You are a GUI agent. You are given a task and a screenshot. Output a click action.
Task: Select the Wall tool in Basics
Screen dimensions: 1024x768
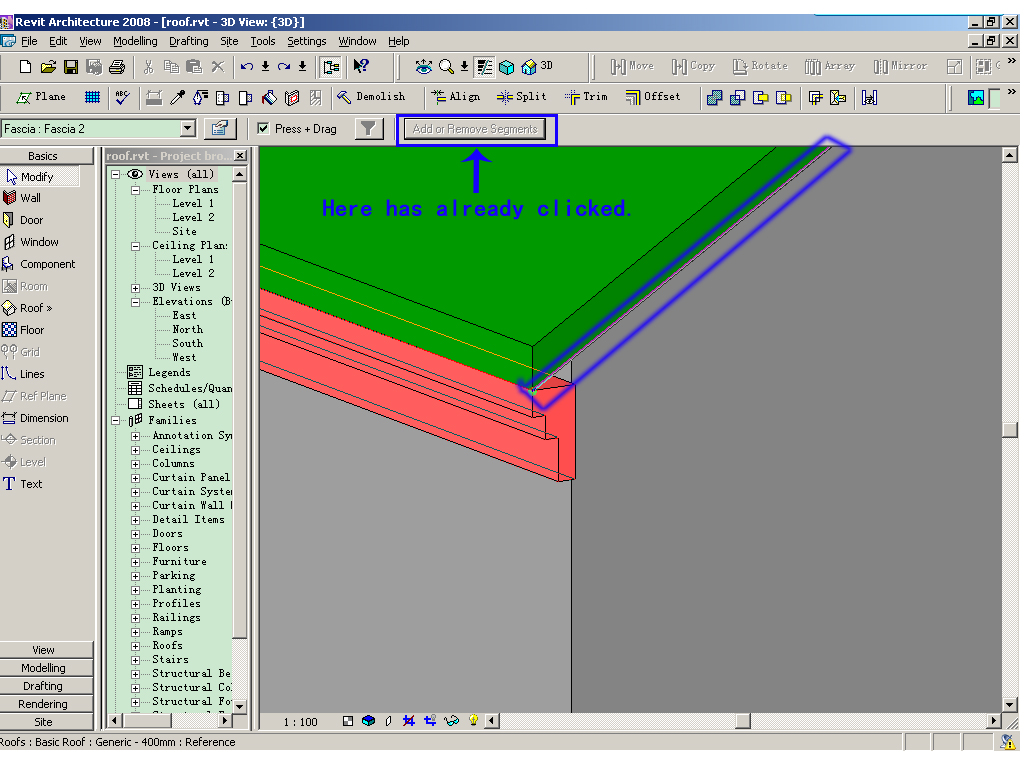[x=31, y=198]
